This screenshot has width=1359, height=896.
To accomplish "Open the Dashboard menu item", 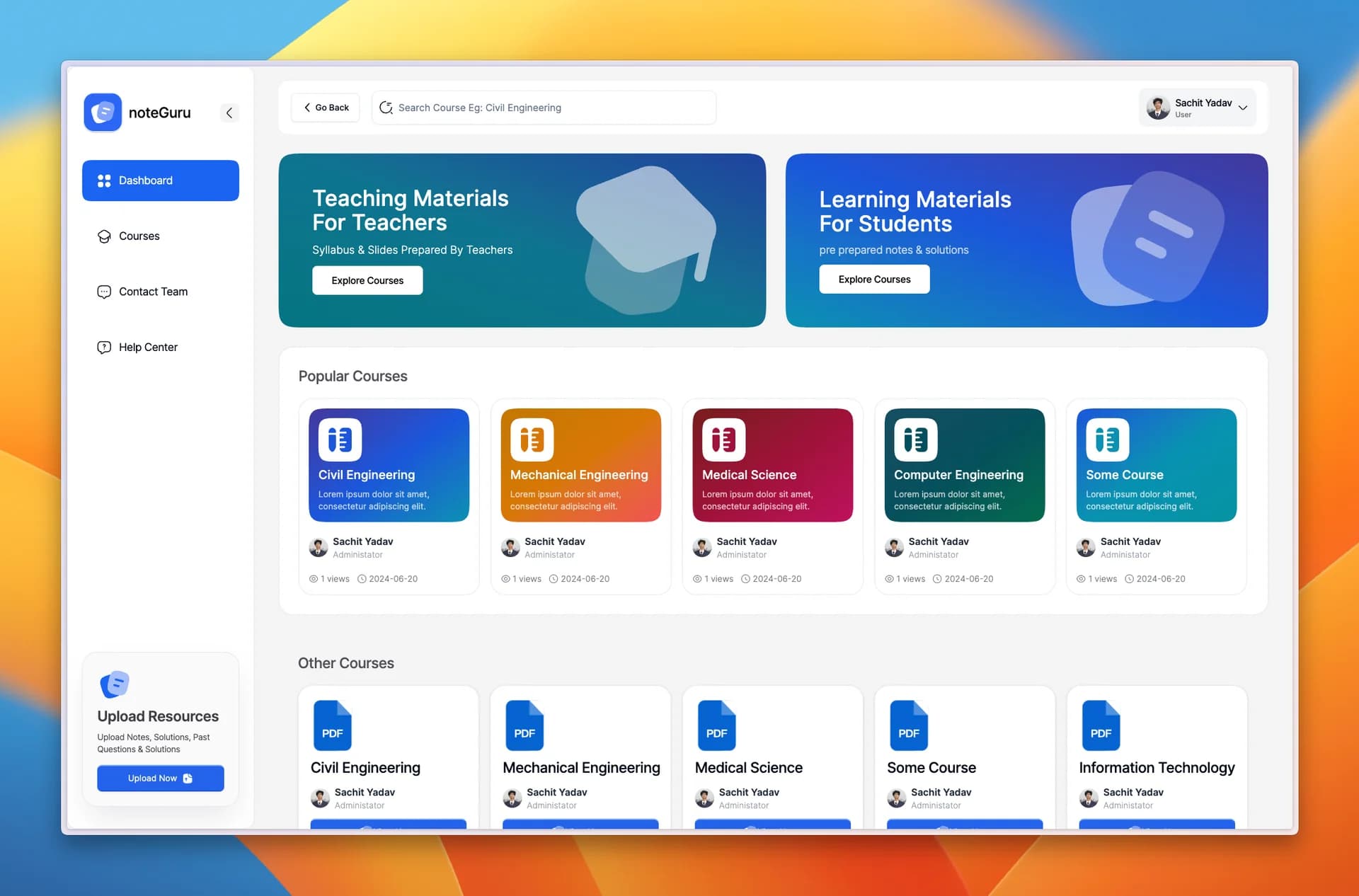I will [161, 180].
